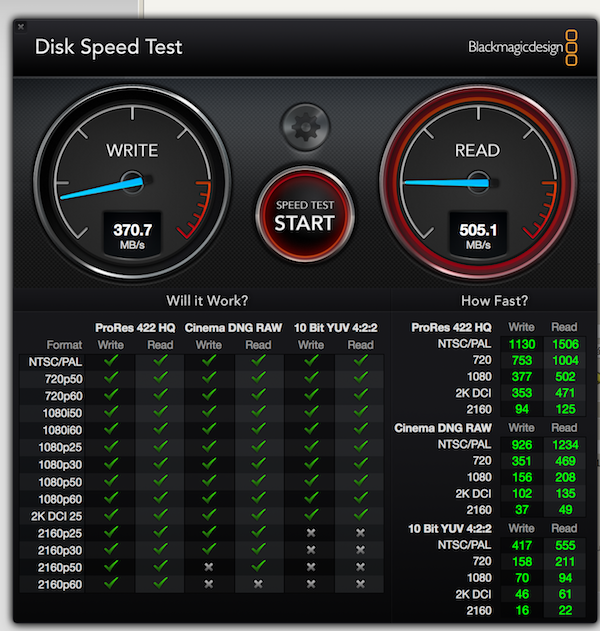Click 2160p30 10 Bit YUV read cross mark

click(360, 549)
